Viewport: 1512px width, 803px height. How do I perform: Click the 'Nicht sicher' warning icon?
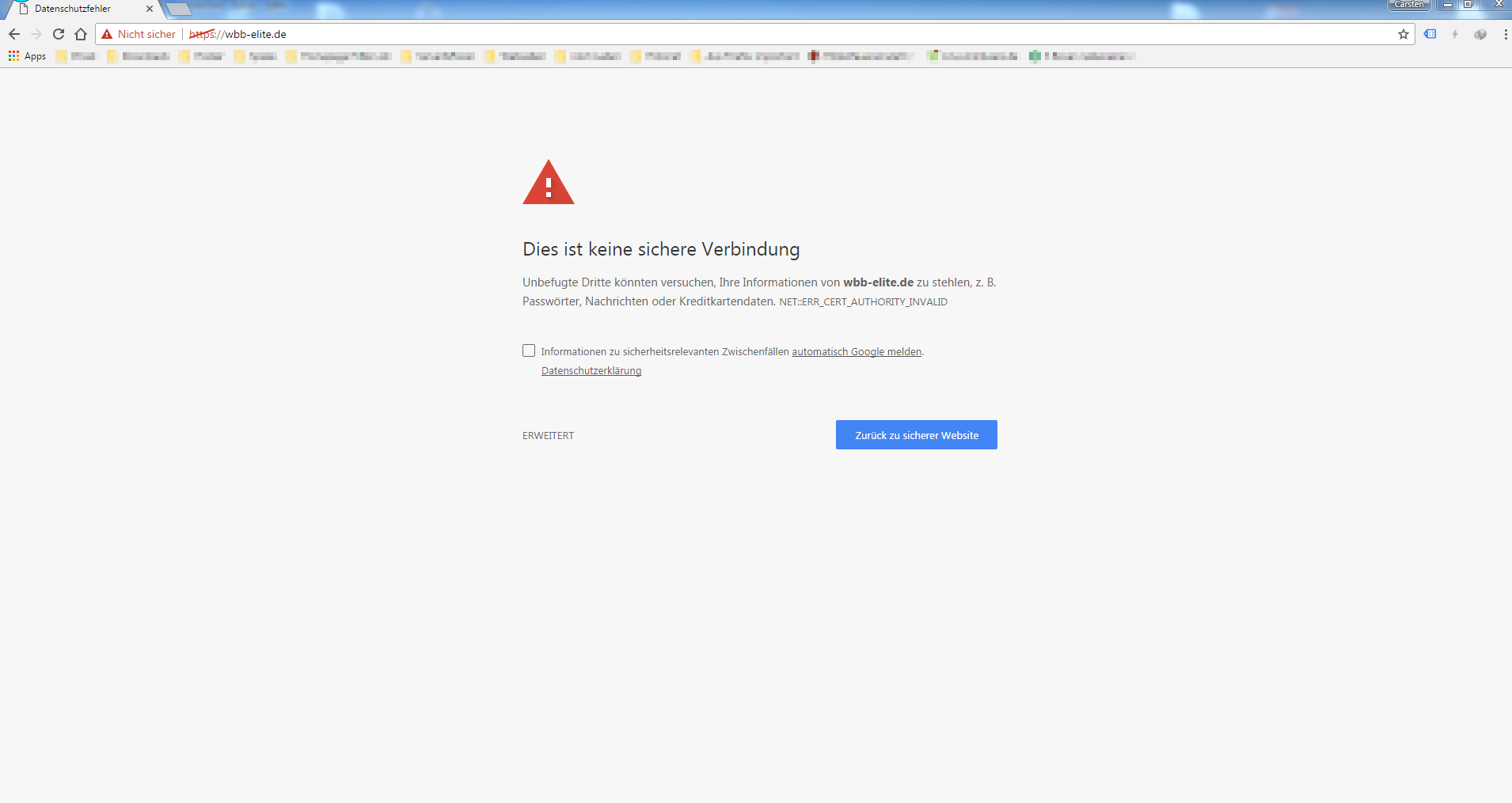point(108,34)
